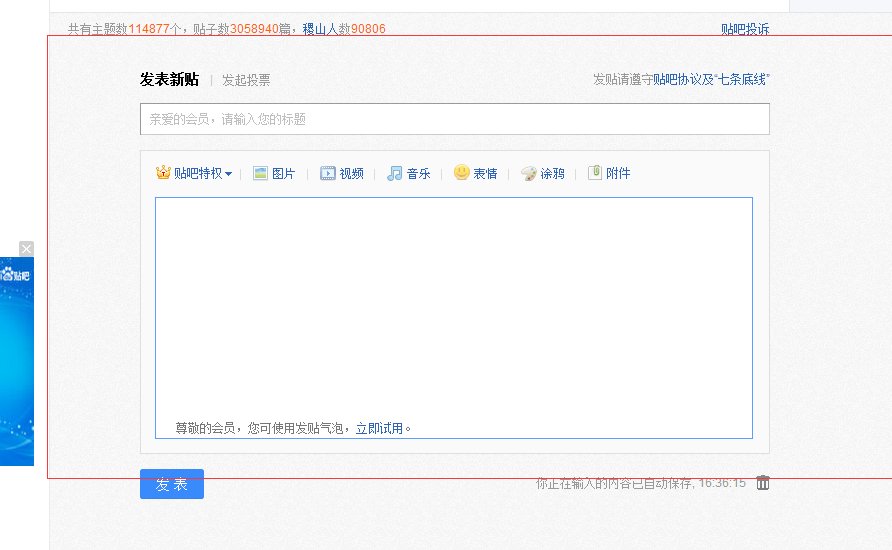This screenshot has width=892, height=550.
Task: Add music via 音乐 icon
Action: click(x=408, y=173)
